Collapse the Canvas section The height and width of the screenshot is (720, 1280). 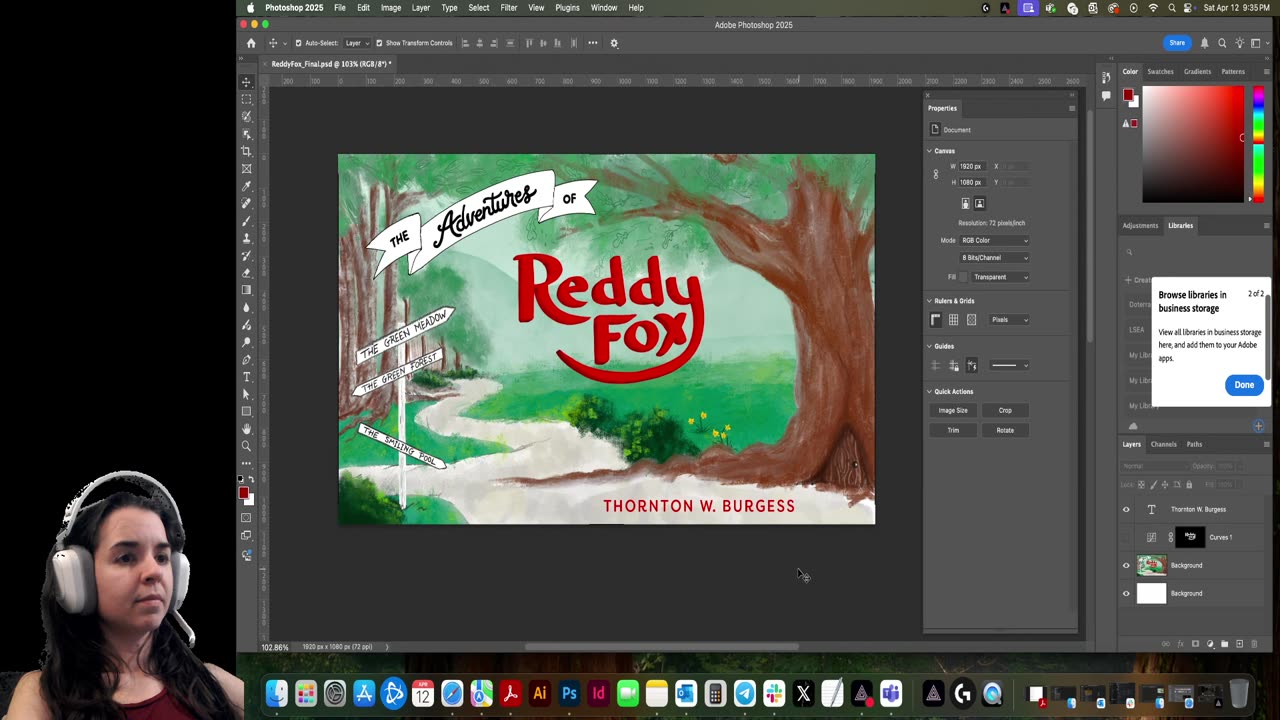(x=929, y=151)
